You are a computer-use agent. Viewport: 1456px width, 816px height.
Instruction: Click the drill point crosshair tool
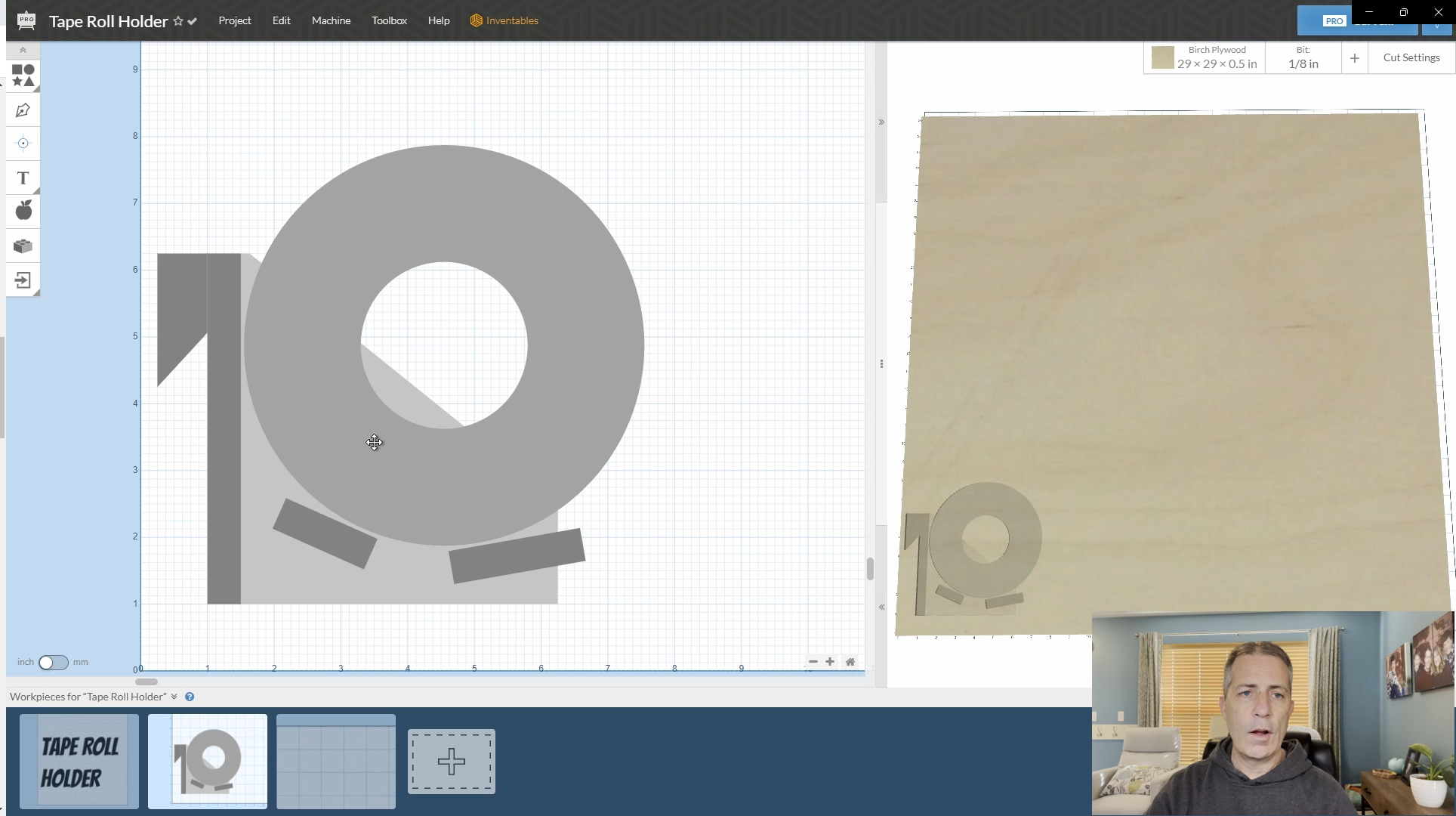pos(23,144)
